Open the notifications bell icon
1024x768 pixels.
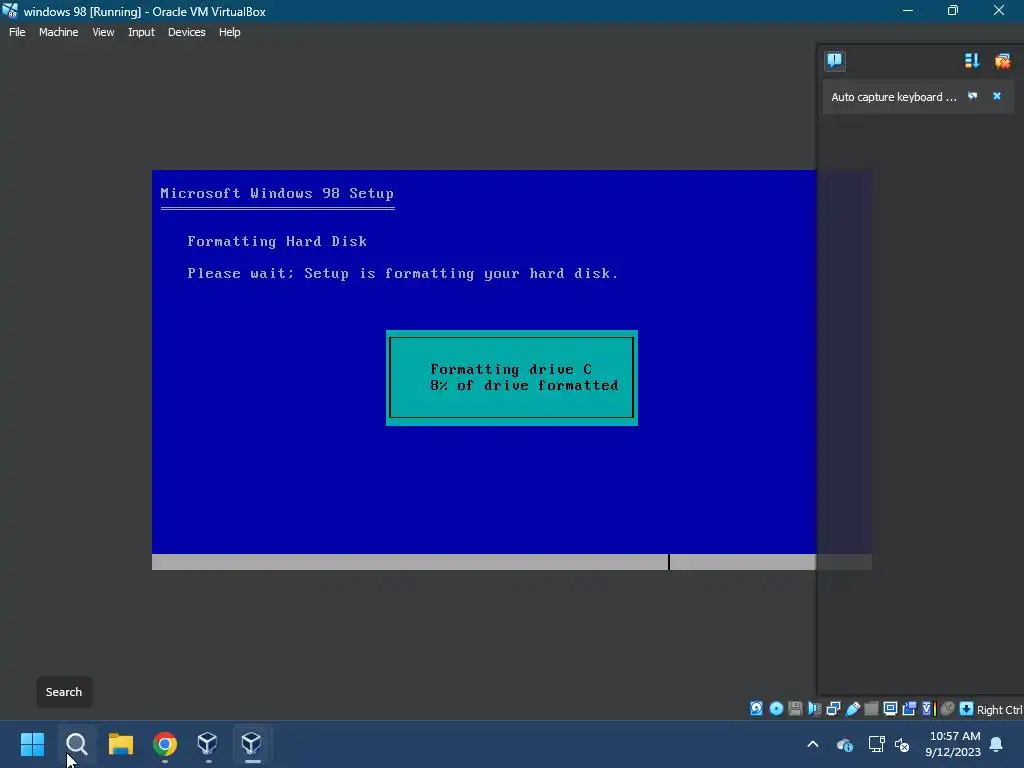click(x=997, y=744)
